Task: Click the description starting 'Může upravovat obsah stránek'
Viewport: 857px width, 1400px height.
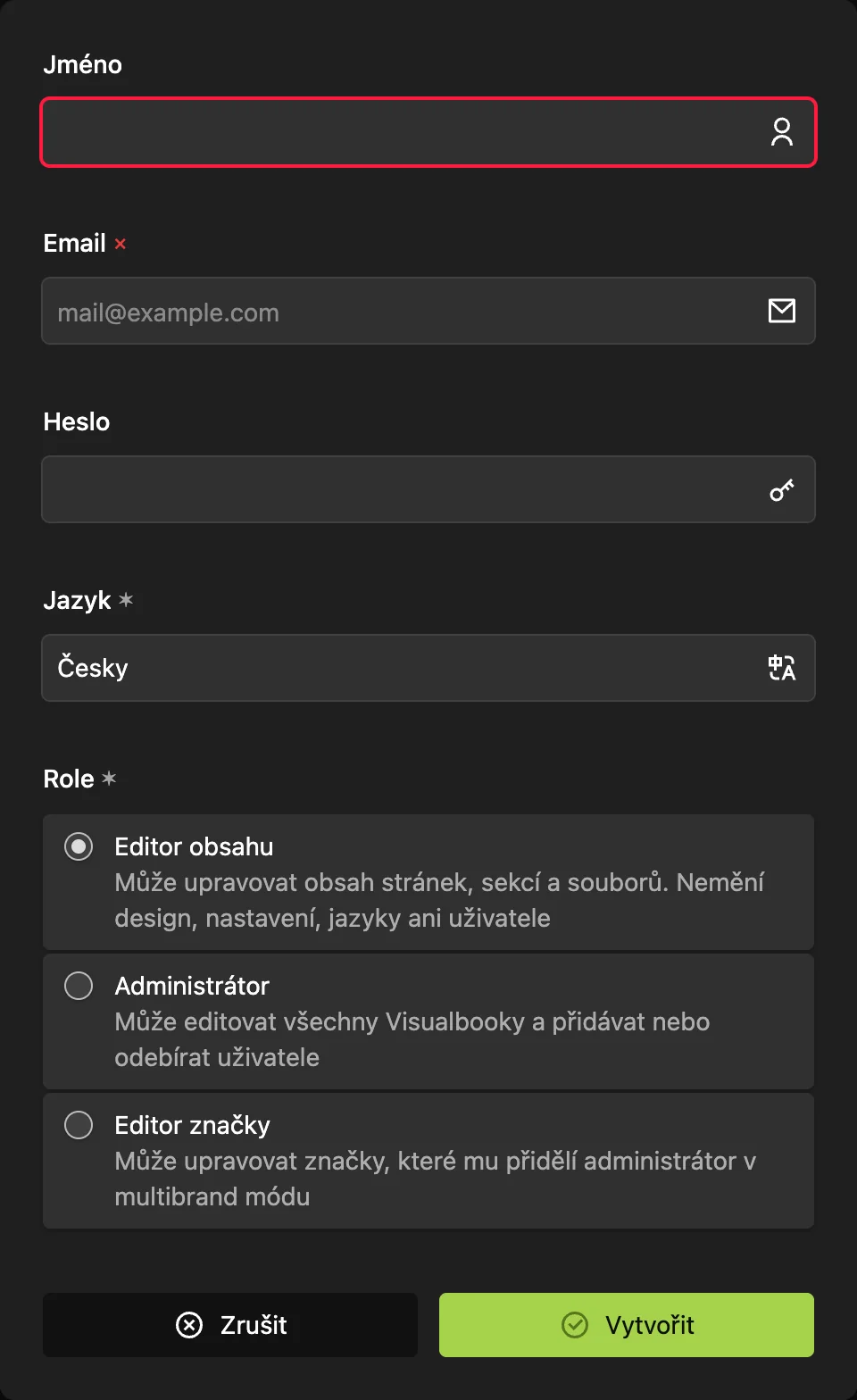Action: coord(439,900)
